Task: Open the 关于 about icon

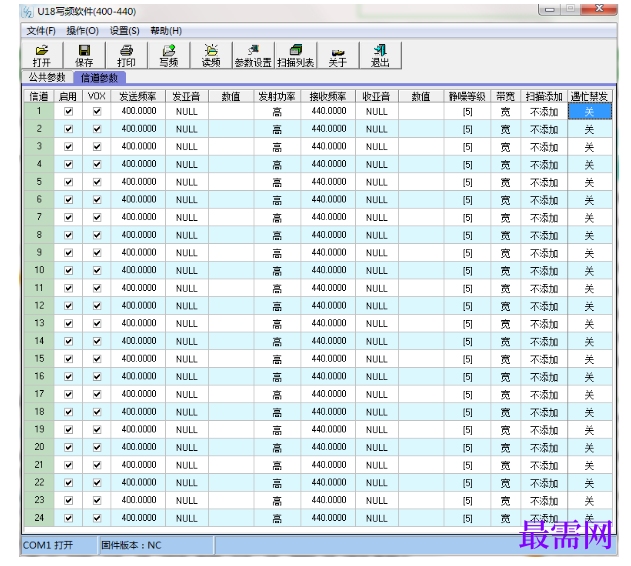Action: pos(338,56)
